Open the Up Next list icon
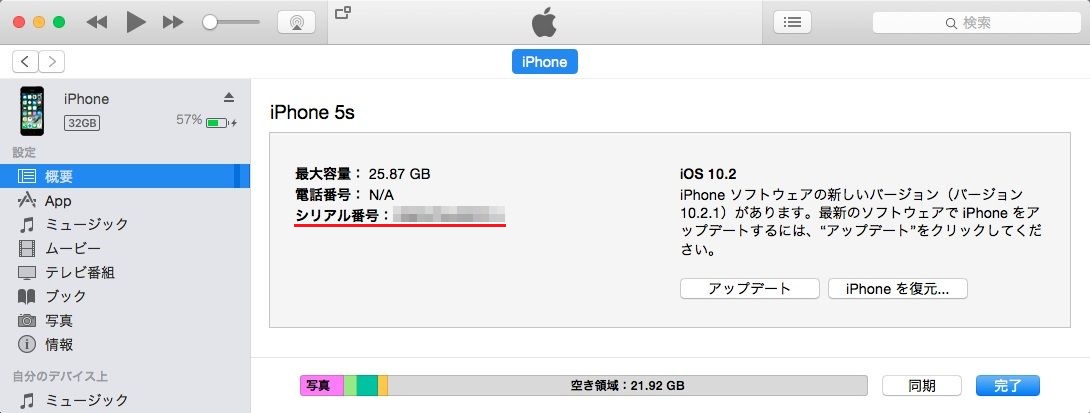Image resolution: width=1090 pixels, height=413 pixels. click(792, 22)
